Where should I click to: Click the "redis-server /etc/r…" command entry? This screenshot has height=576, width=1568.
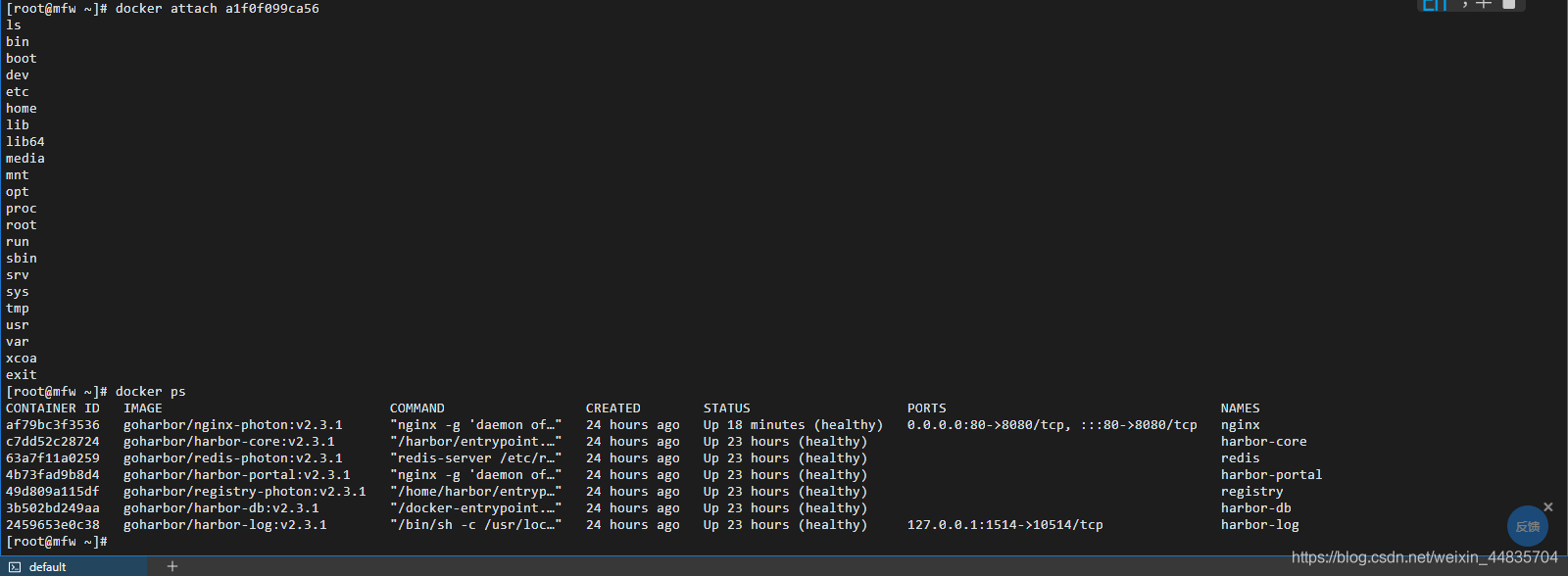[x=476, y=458]
